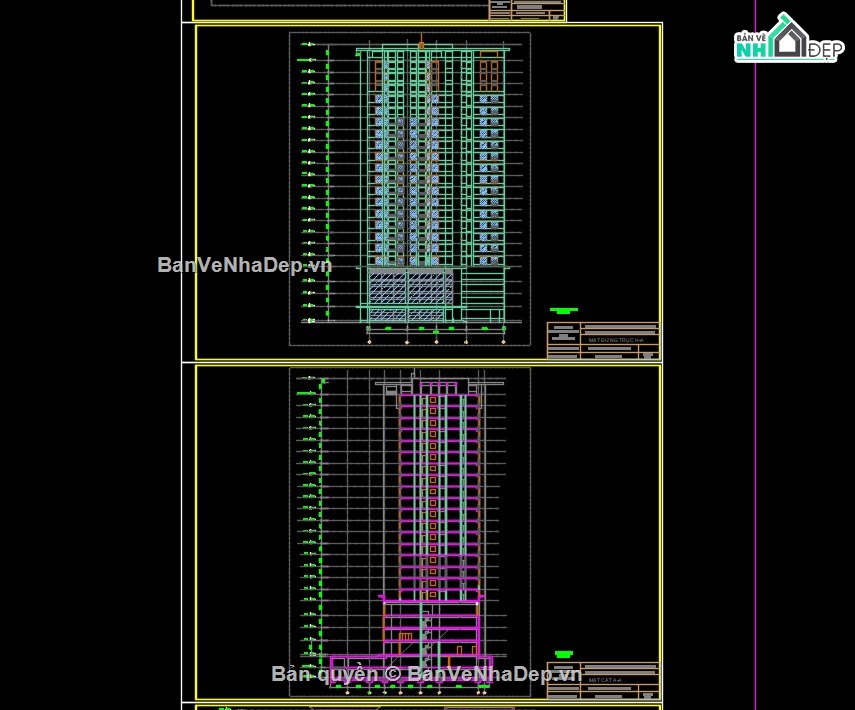Pick the green scale label above elevation title block

(564, 311)
